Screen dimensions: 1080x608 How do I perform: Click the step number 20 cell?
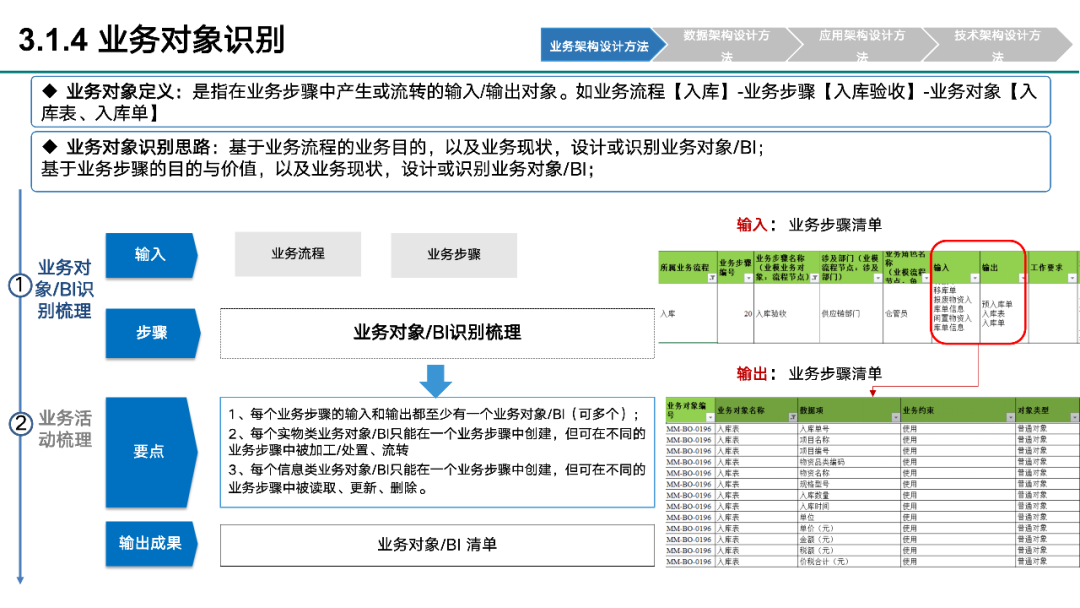[x=736, y=314]
